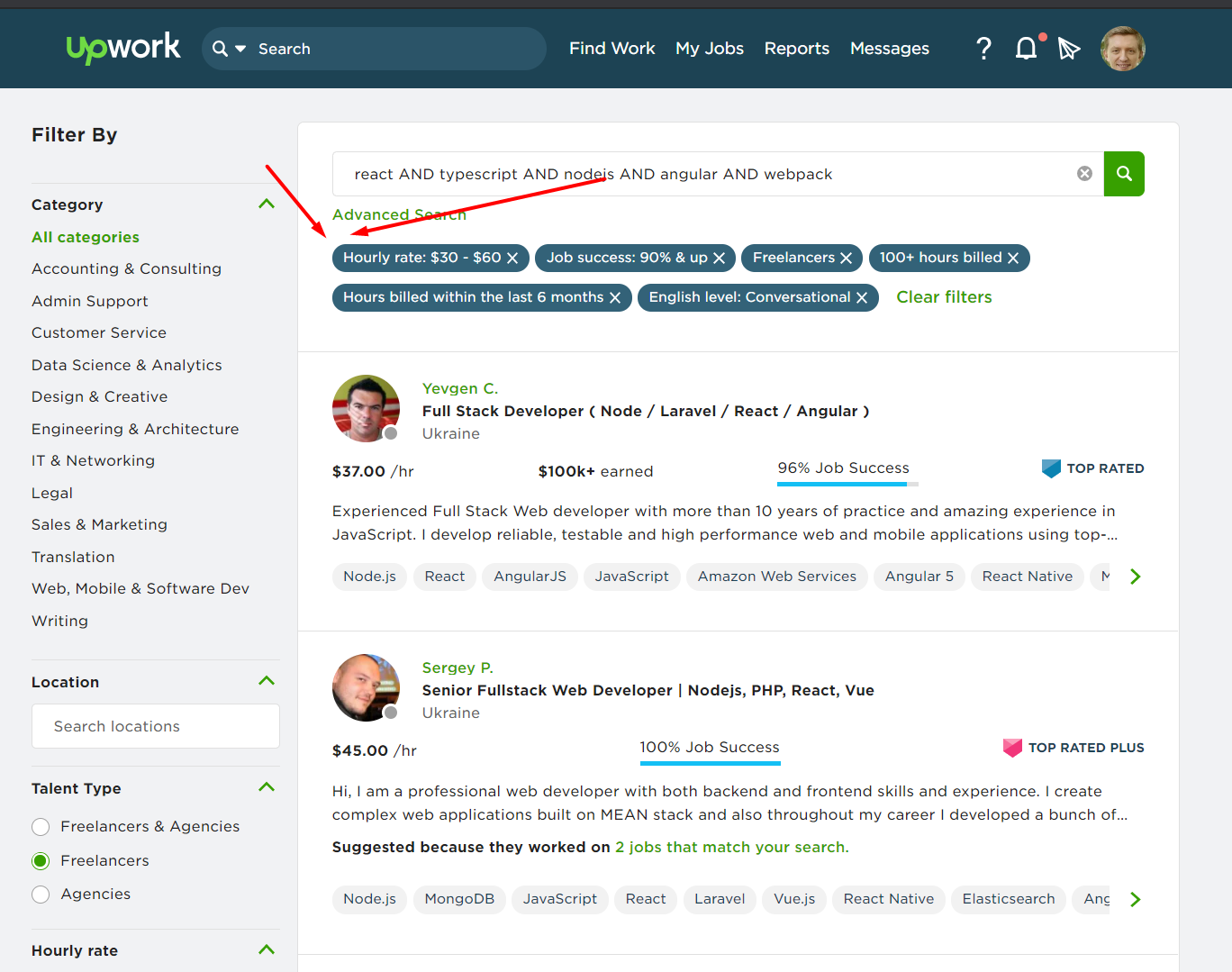The height and width of the screenshot is (972, 1232).
Task: Click Sergey's Vue.js skill tag
Action: (x=794, y=899)
